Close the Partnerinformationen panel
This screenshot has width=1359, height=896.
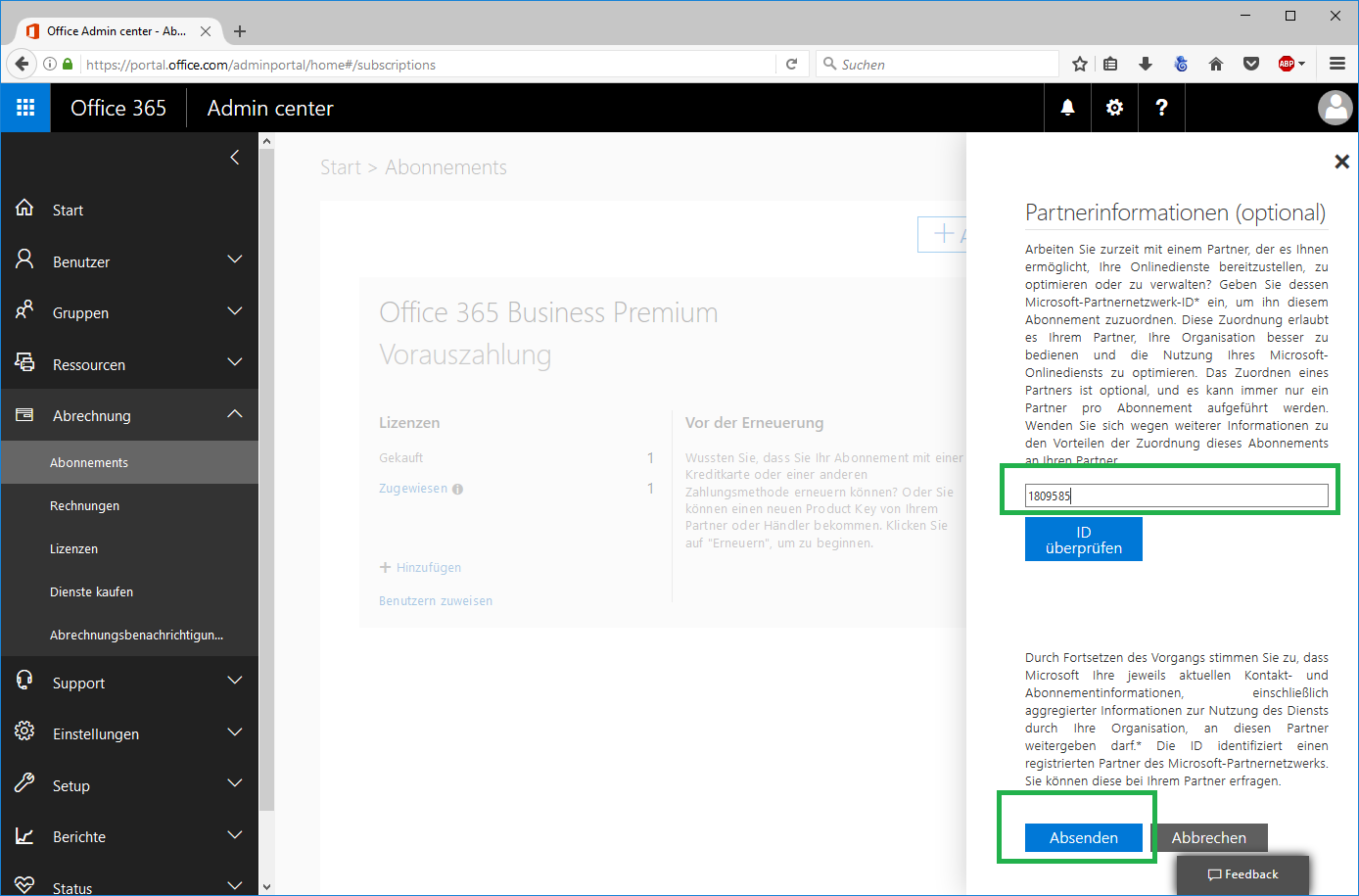[1341, 162]
